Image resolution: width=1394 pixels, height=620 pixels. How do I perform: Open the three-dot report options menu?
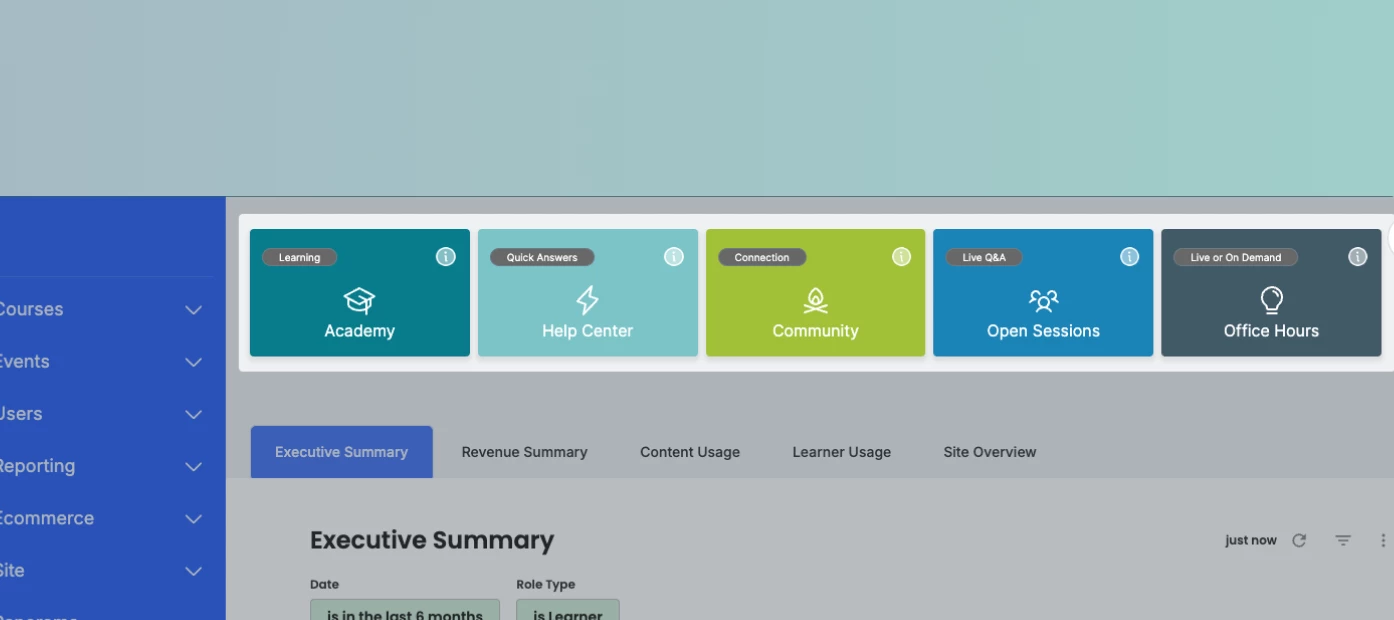1382,540
